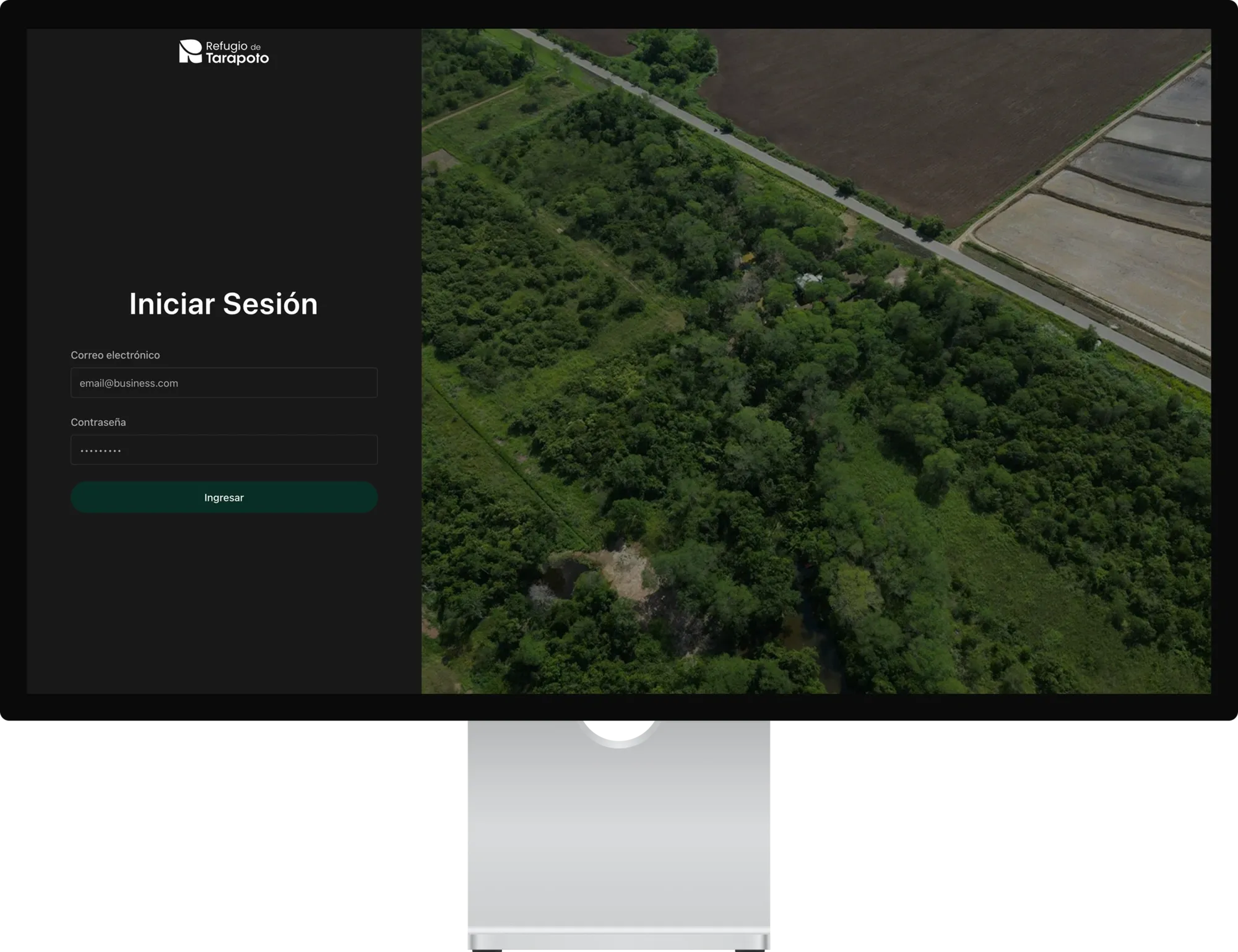Image resolution: width=1238 pixels, height=952 pixels.
Task: Click the Iniciar Sesión heading
Action: pos(223,304)
